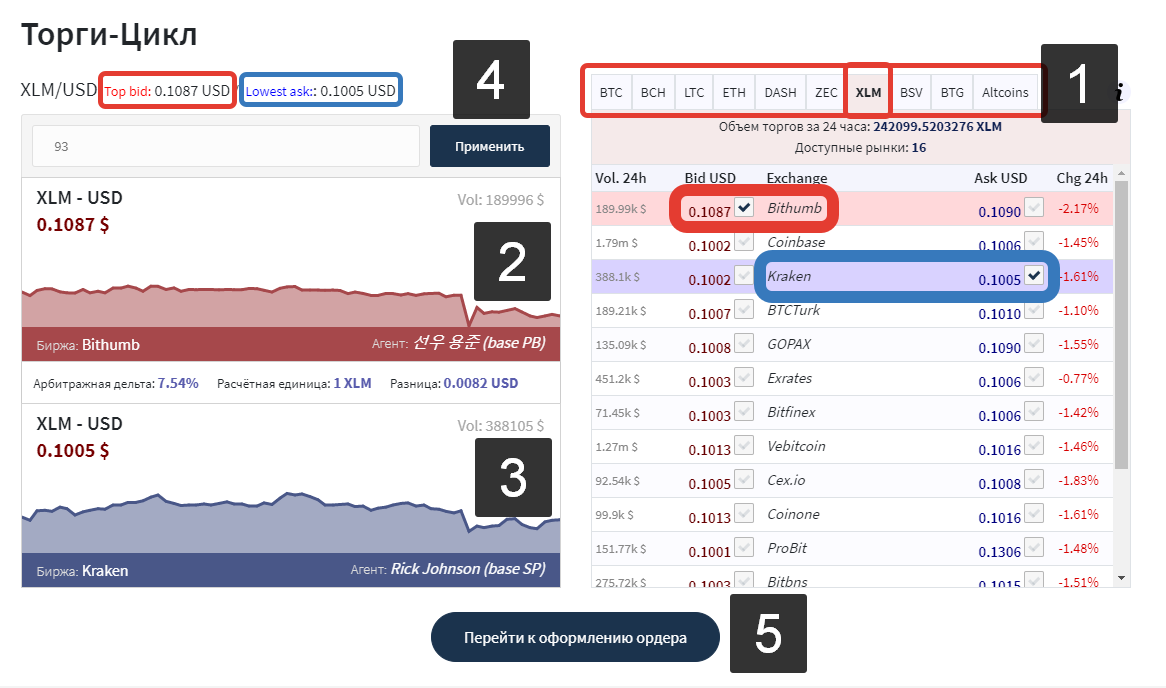Check the Bitfinex ask checkbox
1166x688 pixels.
click(x=1034, y=411)
